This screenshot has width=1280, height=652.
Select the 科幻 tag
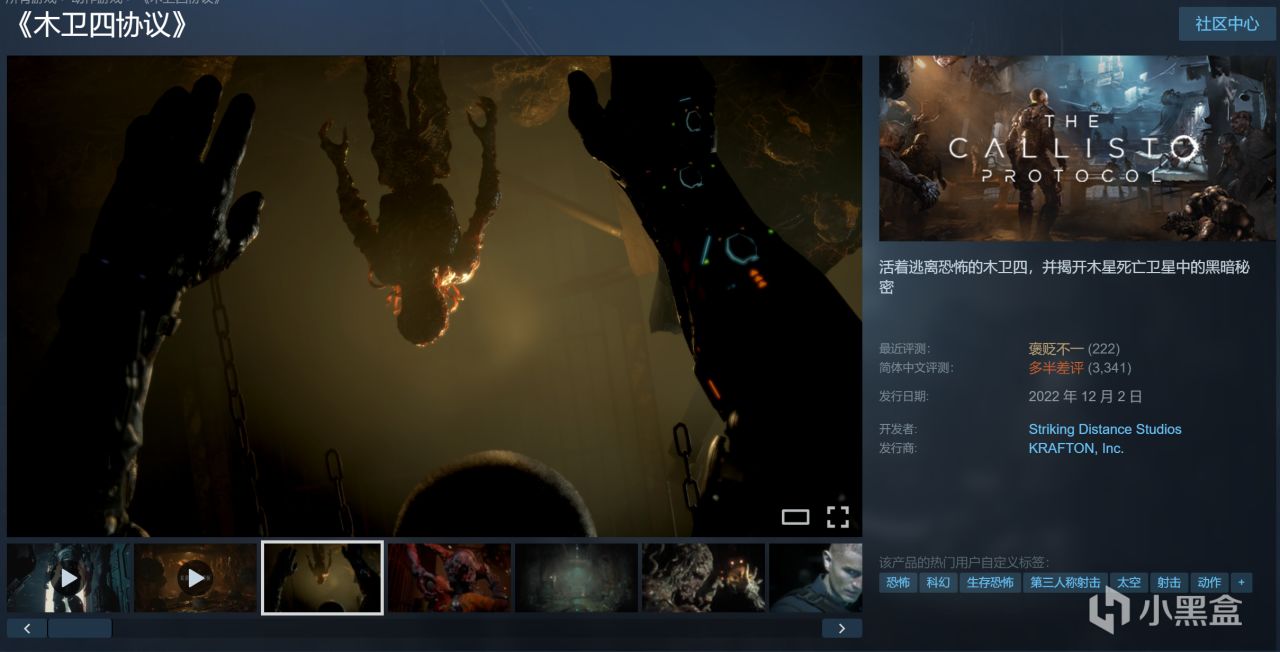coord(938,582)
